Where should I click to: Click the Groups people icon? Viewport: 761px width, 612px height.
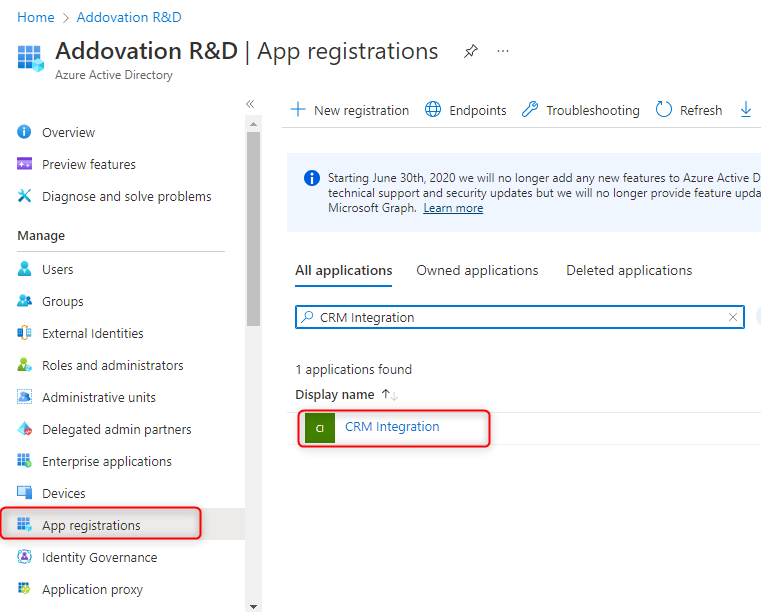point(24,301)
